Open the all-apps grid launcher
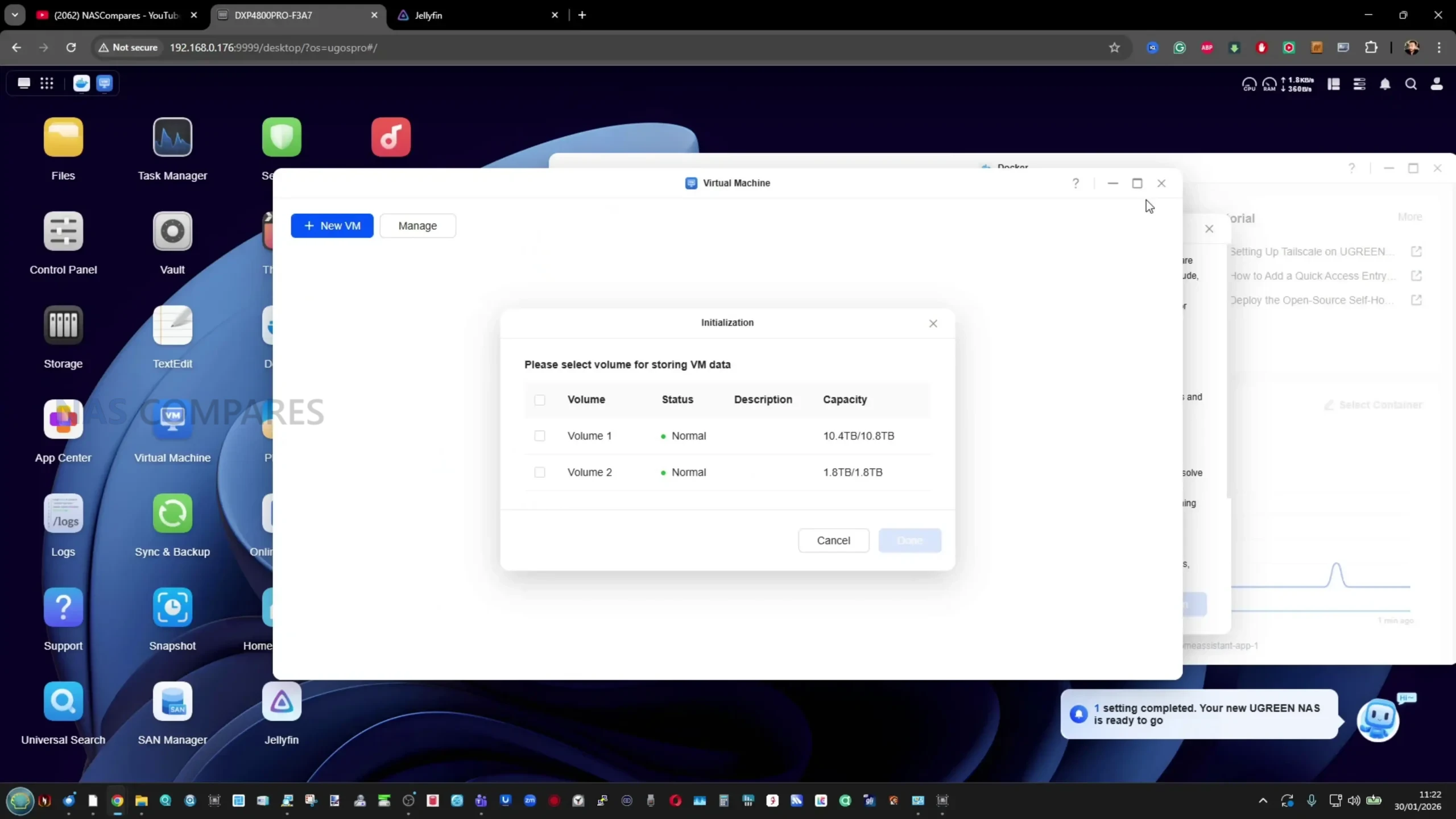1456x819 pixels. pos(47,84)
